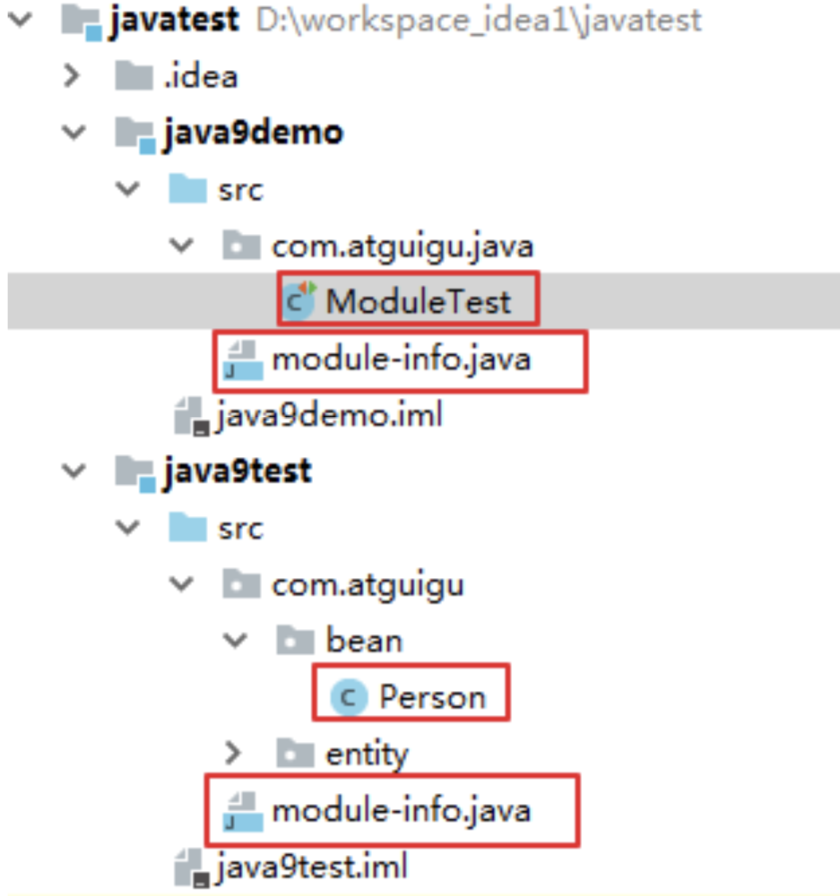Click the Person class icon
This screenshot has height=896, width=840.
click(349, 697)
